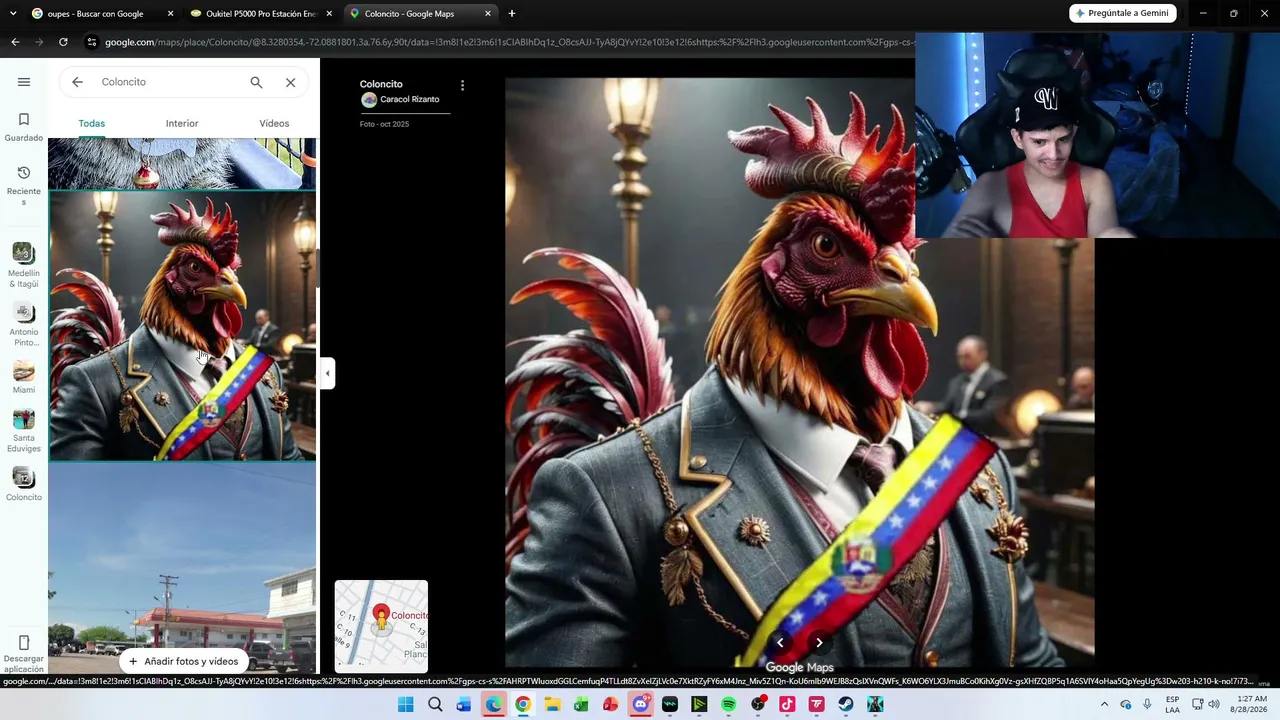Open Google Chrome from the taskbar

click(522, 704)
